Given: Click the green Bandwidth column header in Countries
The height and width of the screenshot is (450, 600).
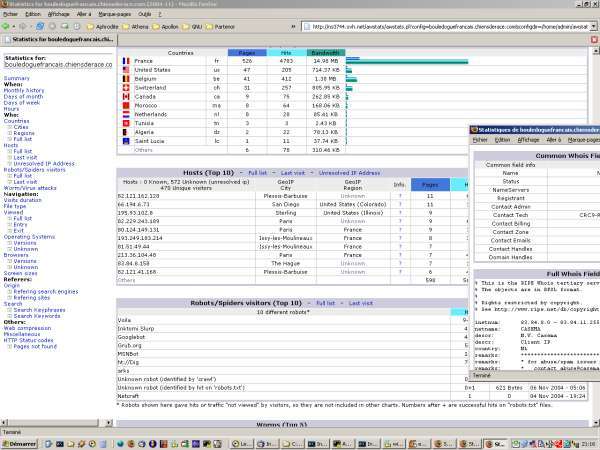Looking at the screenshot, I should tap(326, 53).
